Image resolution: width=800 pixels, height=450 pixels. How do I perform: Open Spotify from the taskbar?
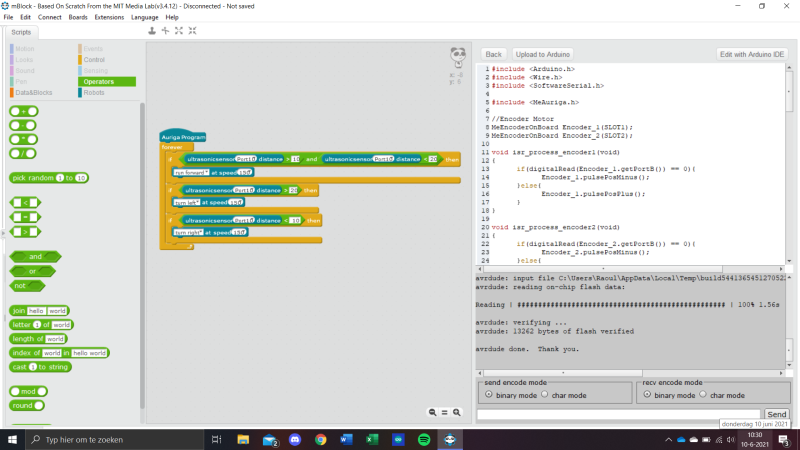423,439
